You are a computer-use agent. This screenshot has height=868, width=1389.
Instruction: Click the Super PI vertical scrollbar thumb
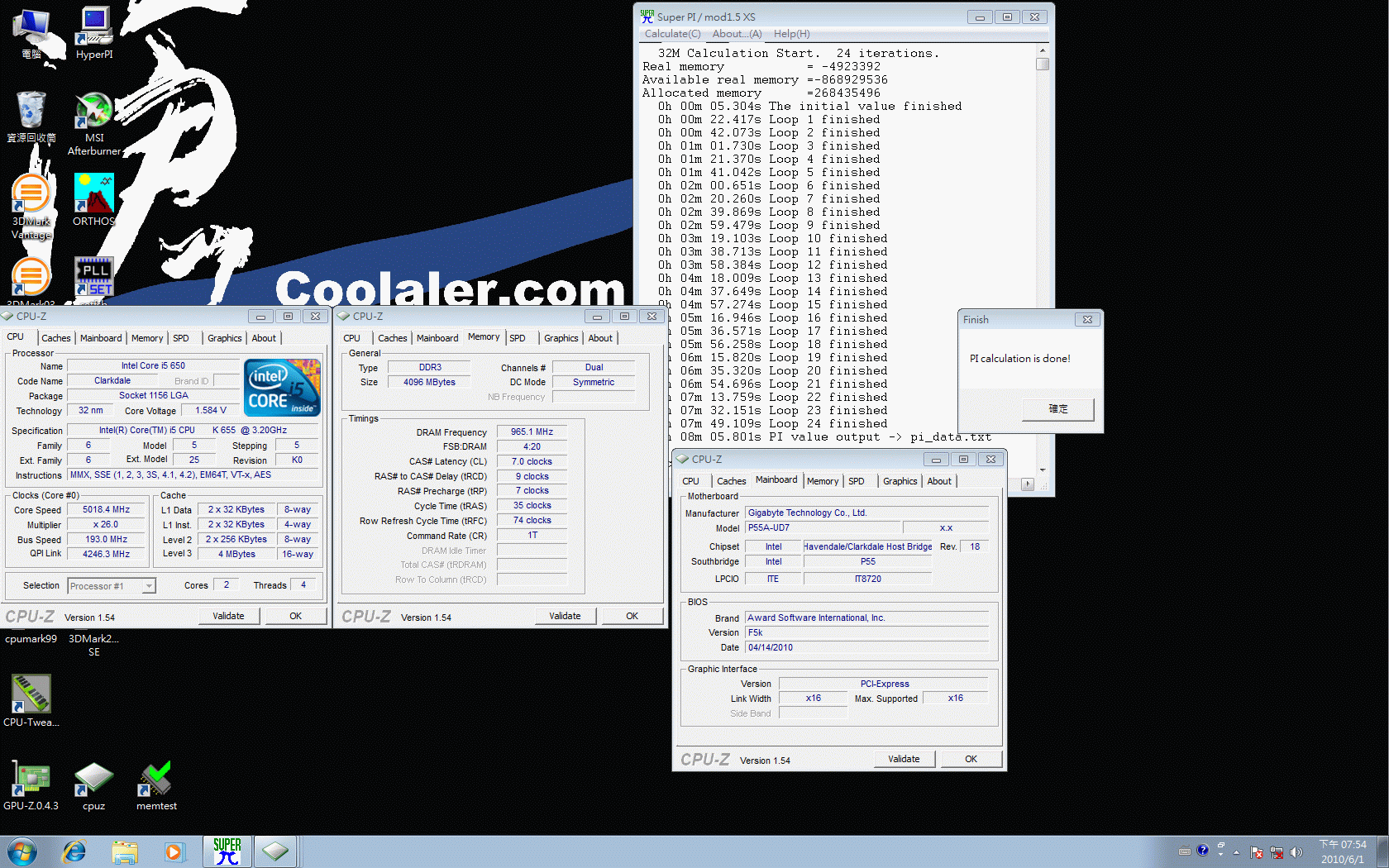pyautogui.click(x=1043, y=64)
